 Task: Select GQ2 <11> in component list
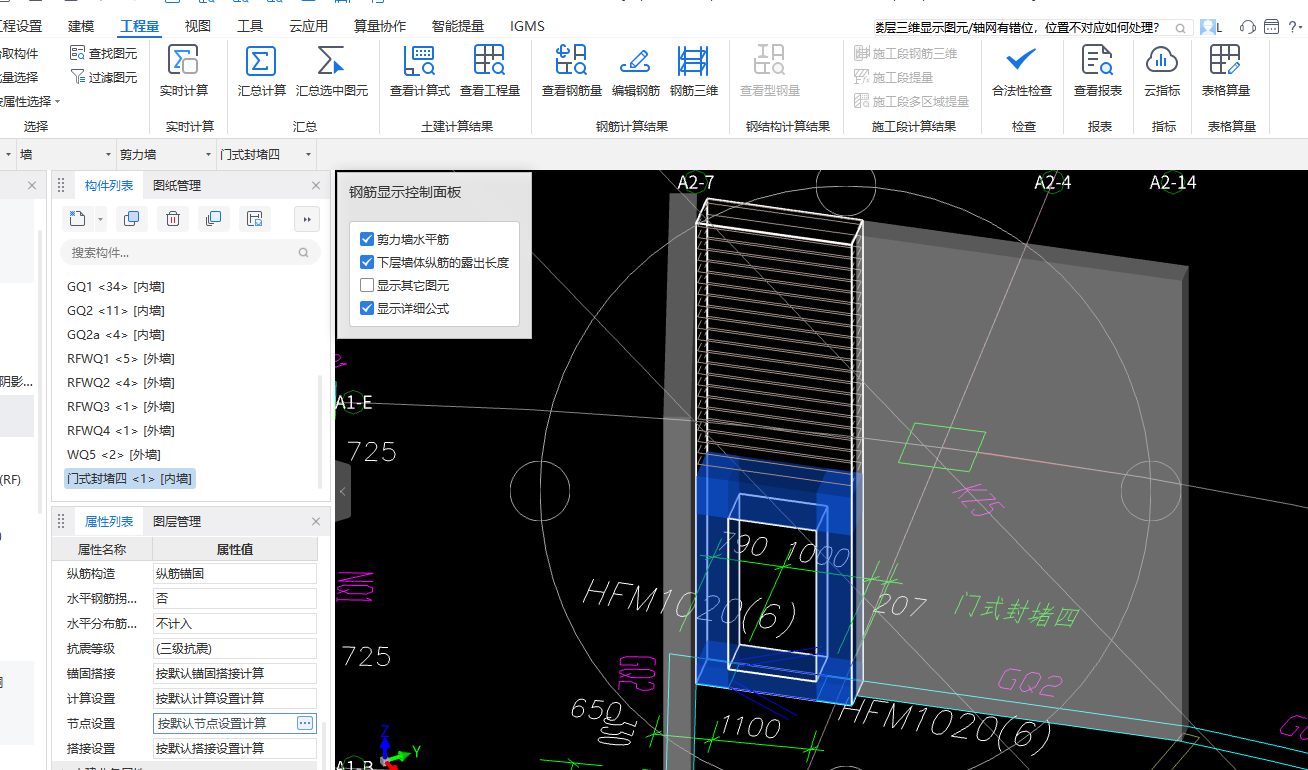pos(116,310)
